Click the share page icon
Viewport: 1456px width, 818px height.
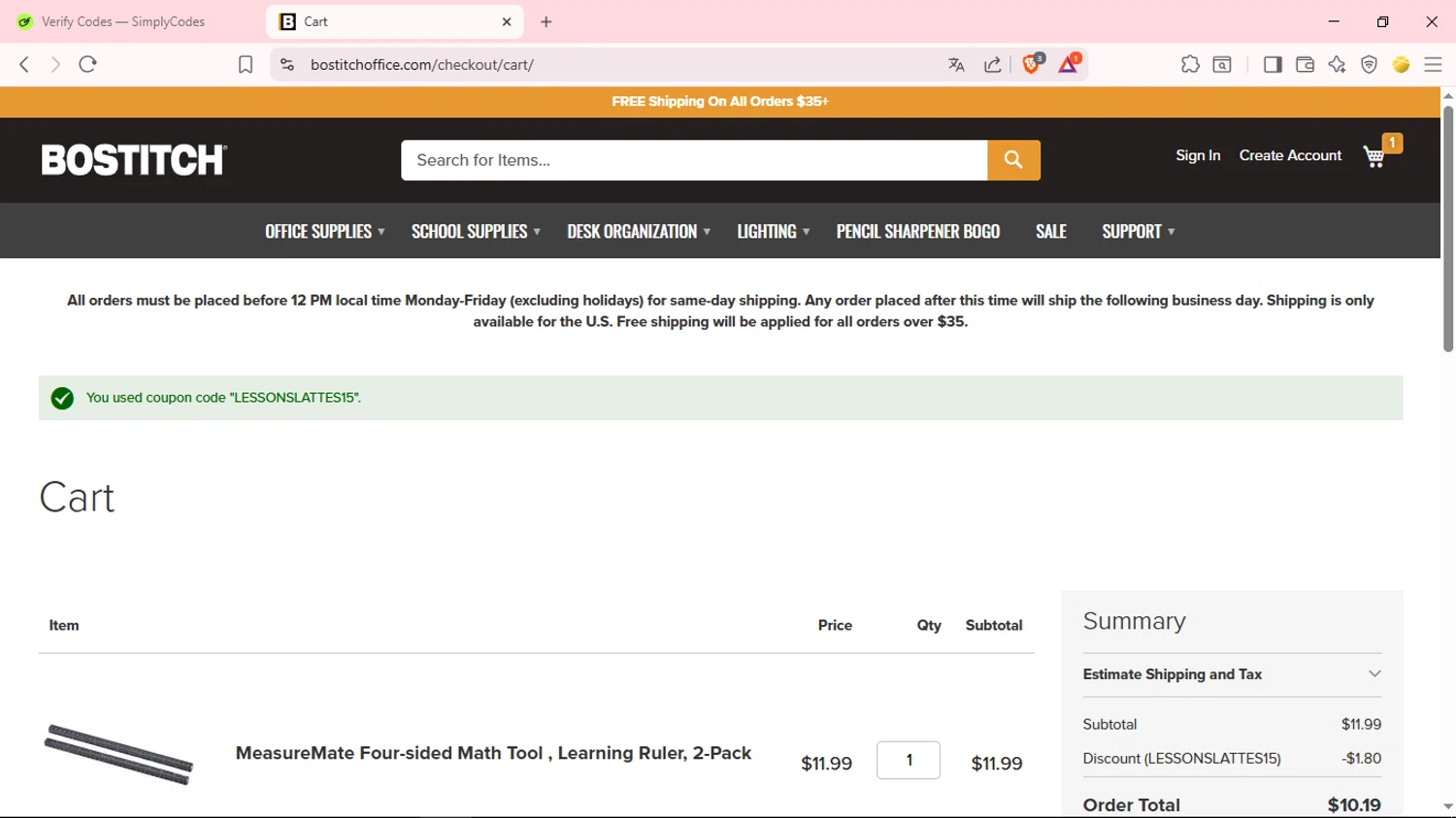(x=992, y=65)
